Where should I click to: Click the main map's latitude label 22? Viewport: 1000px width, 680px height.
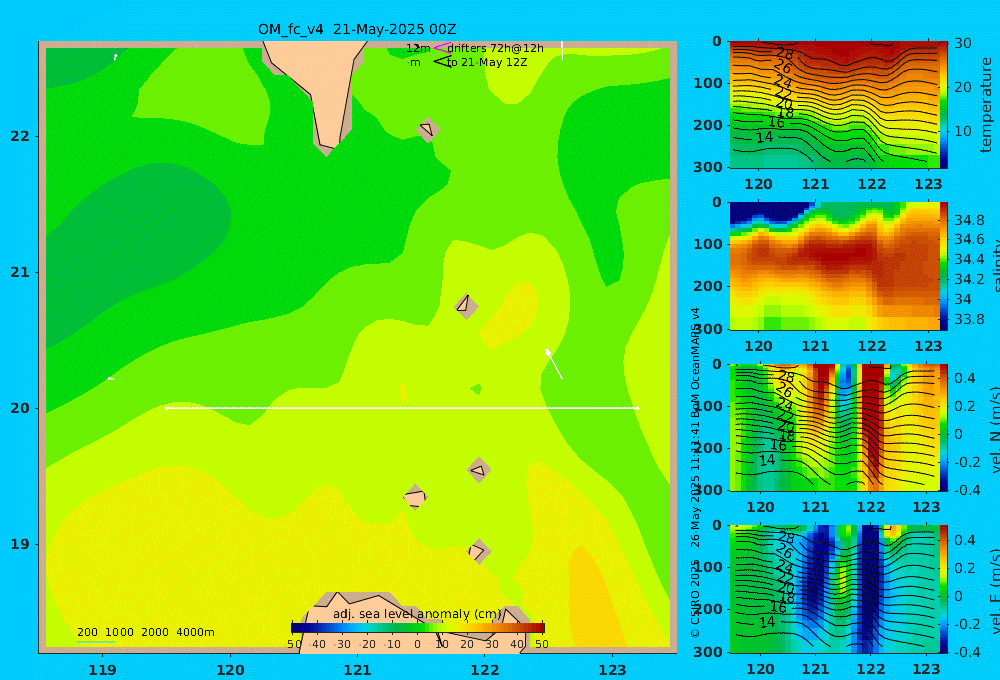point(20,137)
